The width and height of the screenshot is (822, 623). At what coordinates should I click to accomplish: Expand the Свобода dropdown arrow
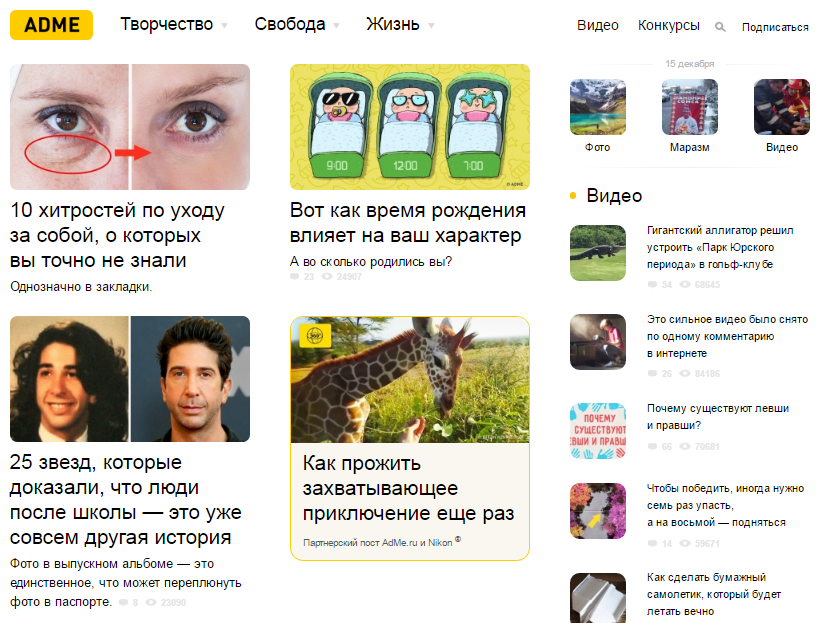337,25
